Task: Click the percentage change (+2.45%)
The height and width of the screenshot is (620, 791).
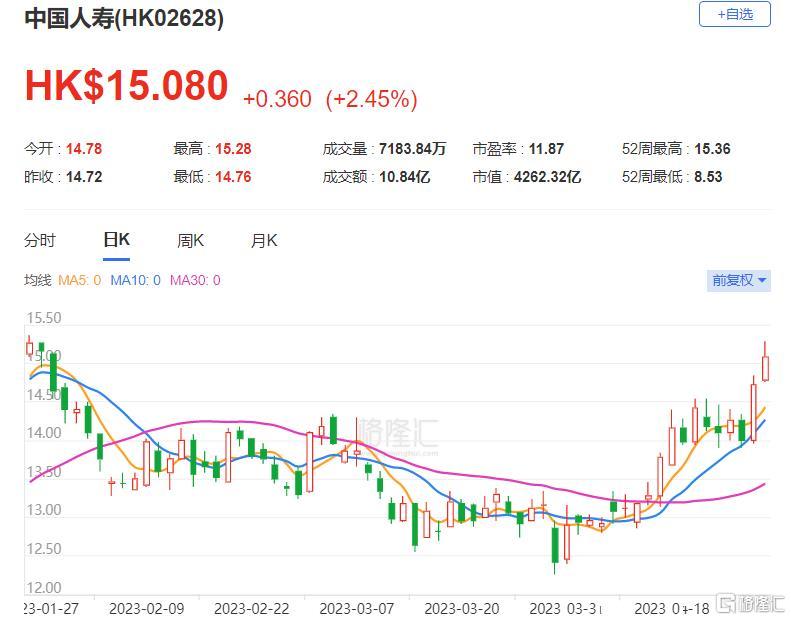Action: 372,99
